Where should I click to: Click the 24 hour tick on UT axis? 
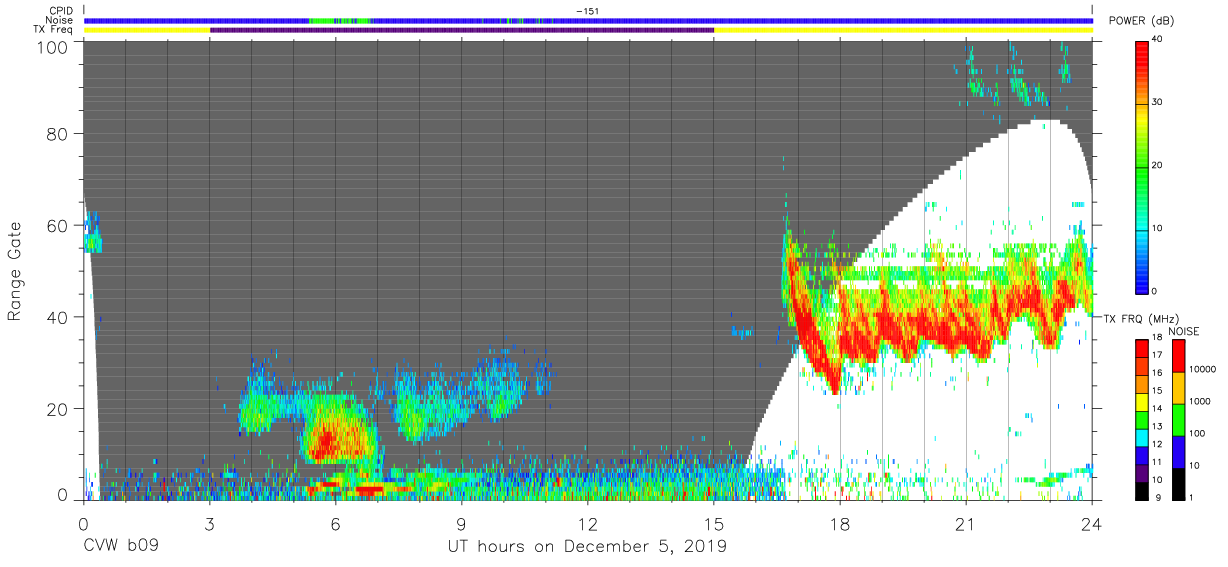1092,523
